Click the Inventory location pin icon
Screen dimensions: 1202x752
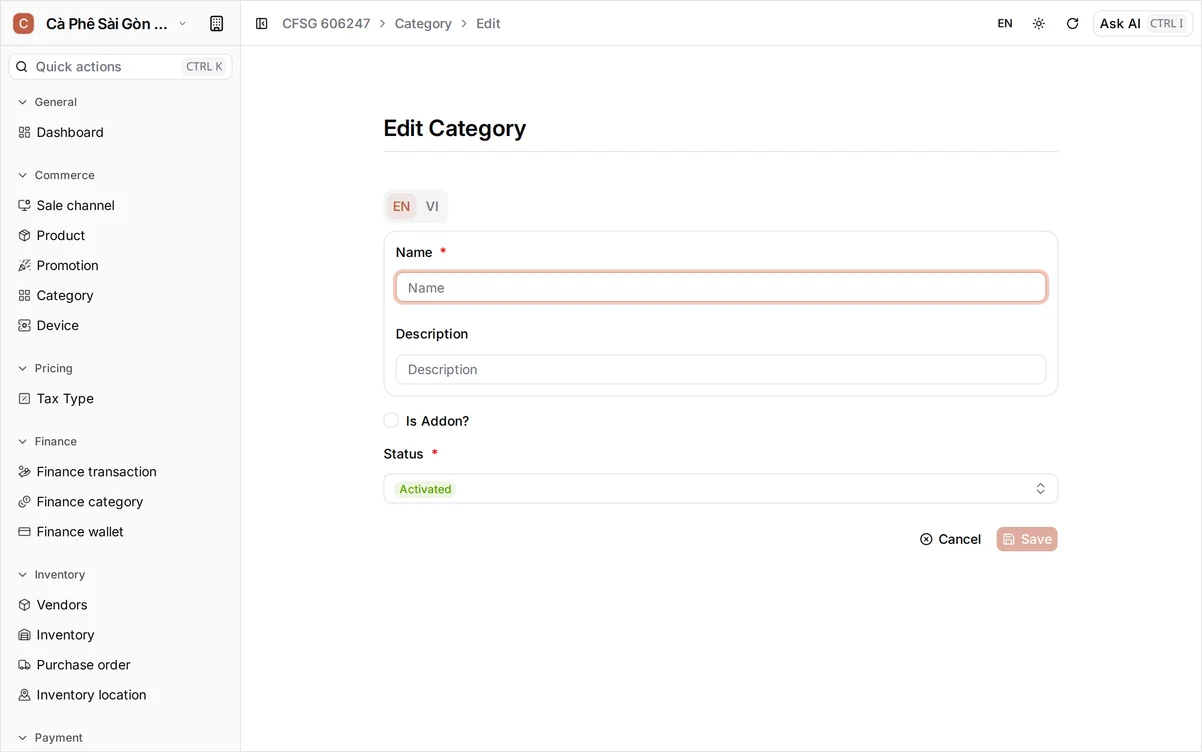click(25, 694)
